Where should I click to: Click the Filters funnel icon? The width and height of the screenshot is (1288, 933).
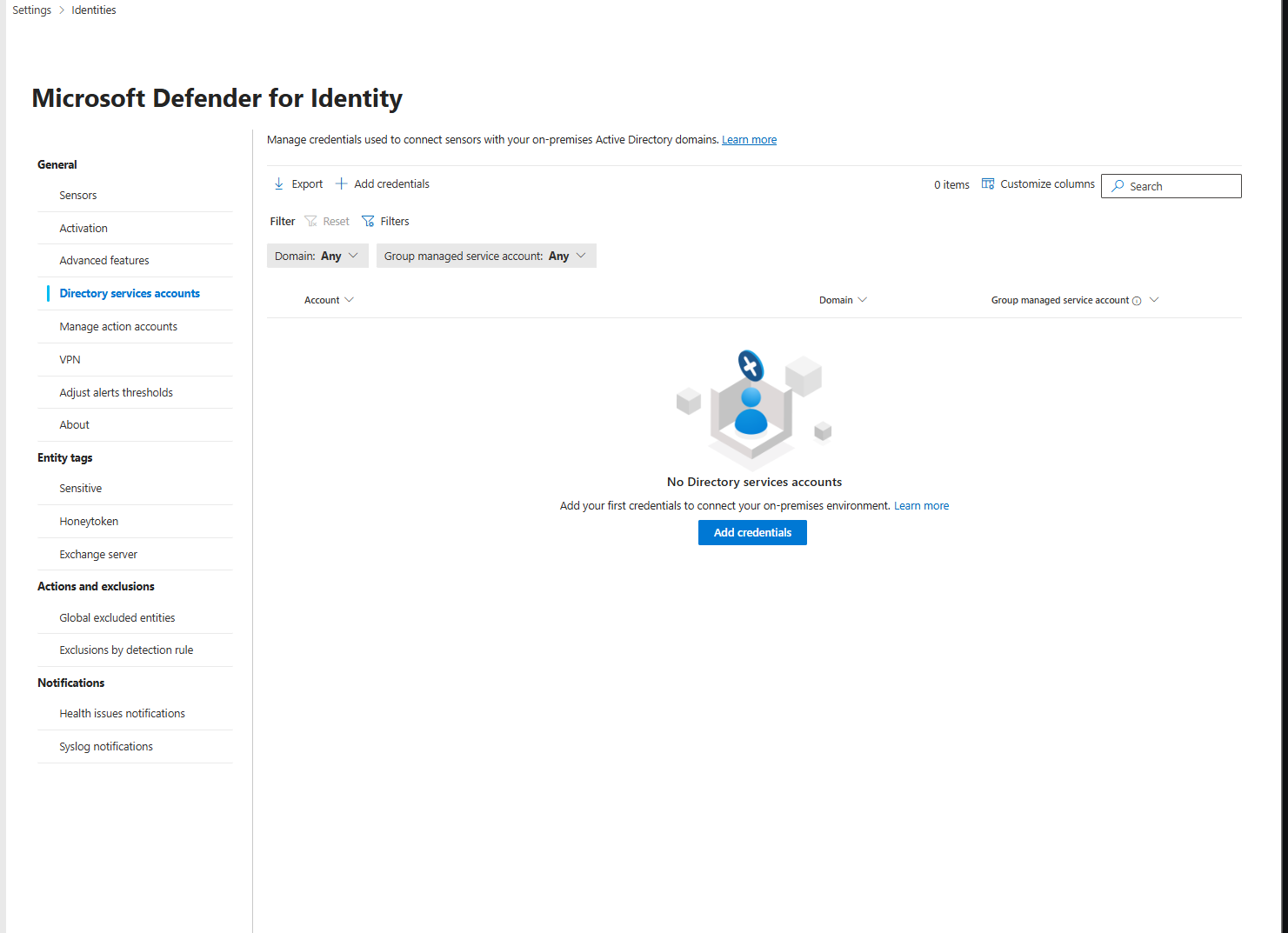click(368, 222)
